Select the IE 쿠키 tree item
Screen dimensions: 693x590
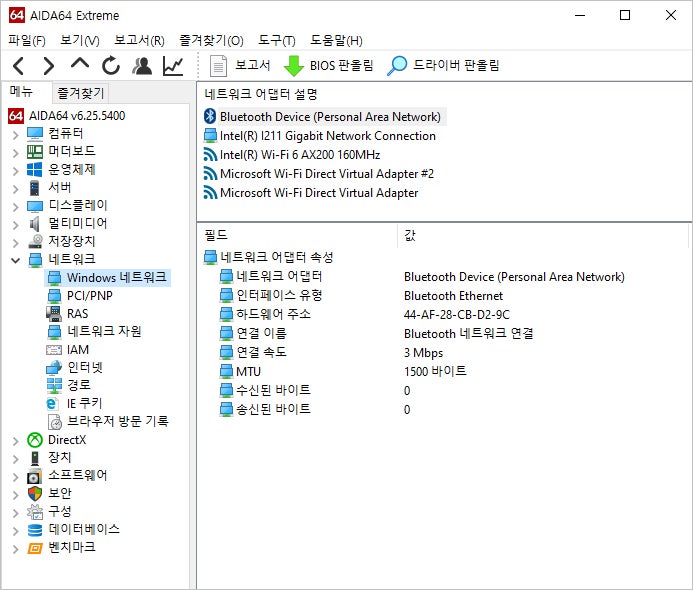point(74,403)
